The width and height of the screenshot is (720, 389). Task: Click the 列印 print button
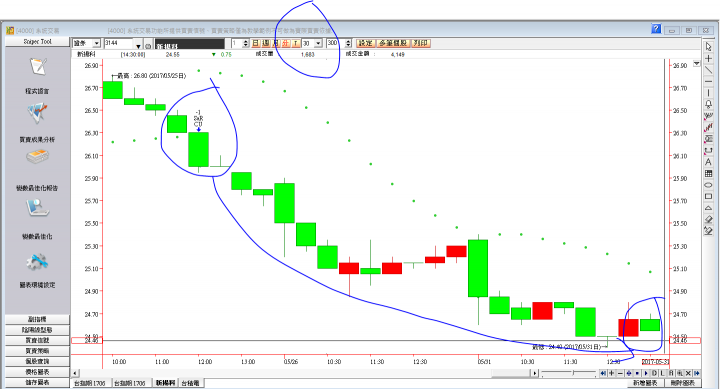420,43
